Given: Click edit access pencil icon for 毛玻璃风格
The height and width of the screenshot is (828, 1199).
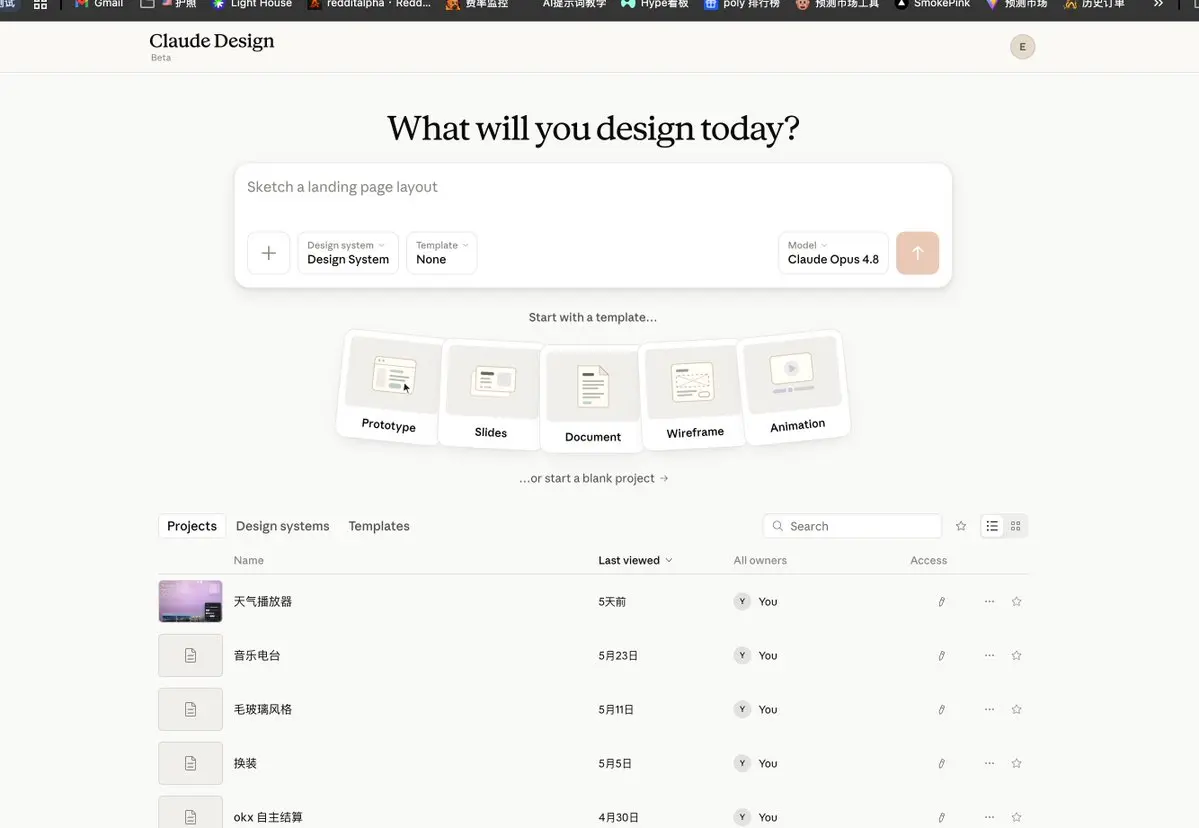Looking at the screenshot, I should [941, 709].
